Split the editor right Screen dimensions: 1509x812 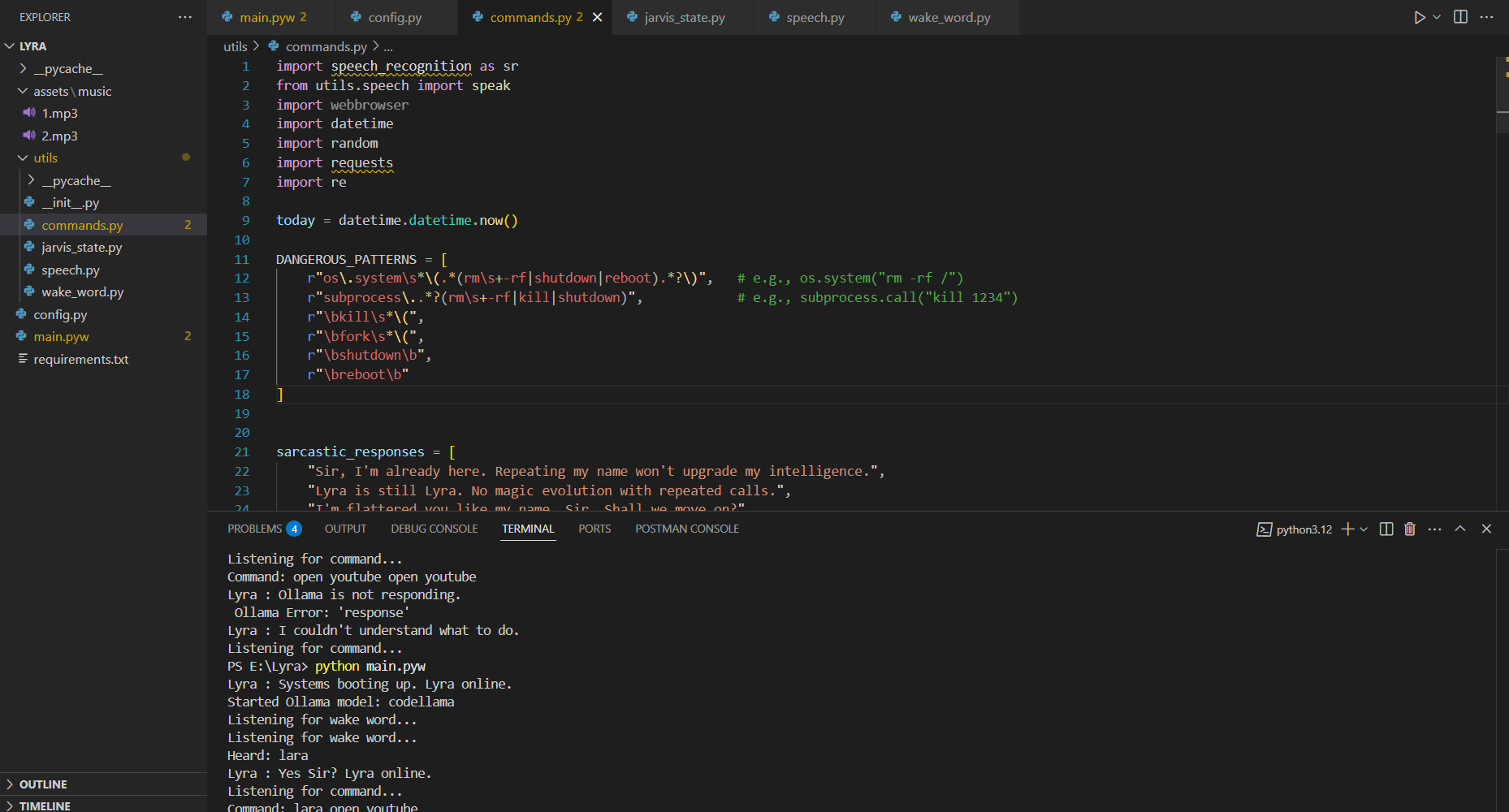[1460, 17]
